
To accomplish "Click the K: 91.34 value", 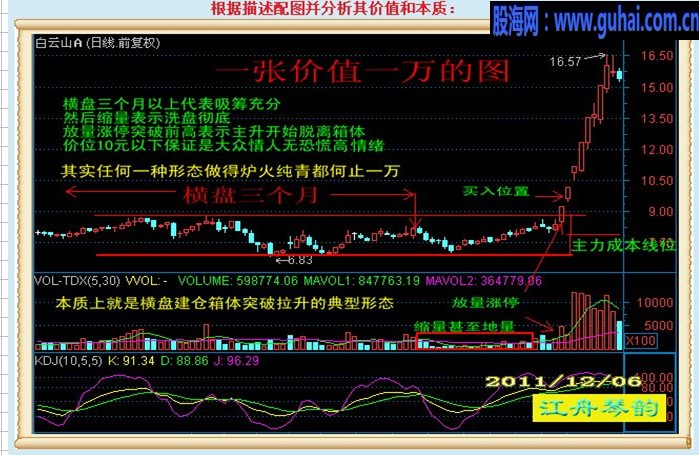I will 131,361.
